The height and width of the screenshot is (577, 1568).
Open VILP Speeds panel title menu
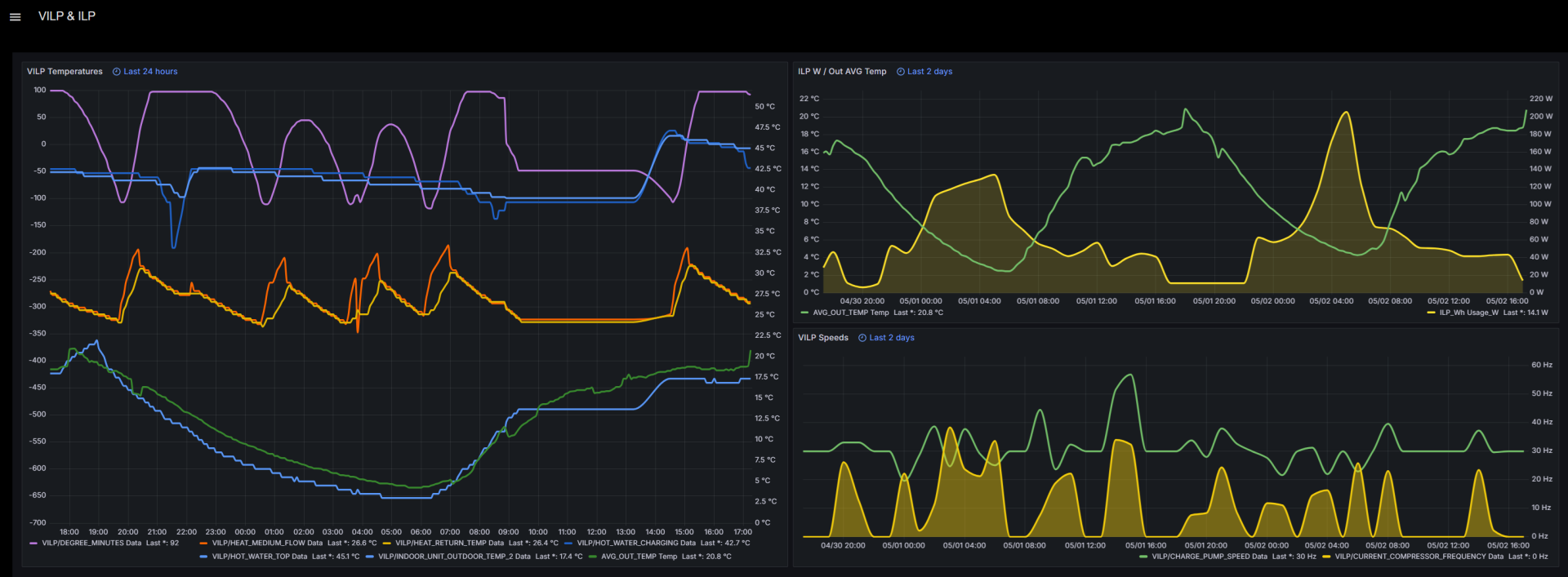click(x=823, y=338)
